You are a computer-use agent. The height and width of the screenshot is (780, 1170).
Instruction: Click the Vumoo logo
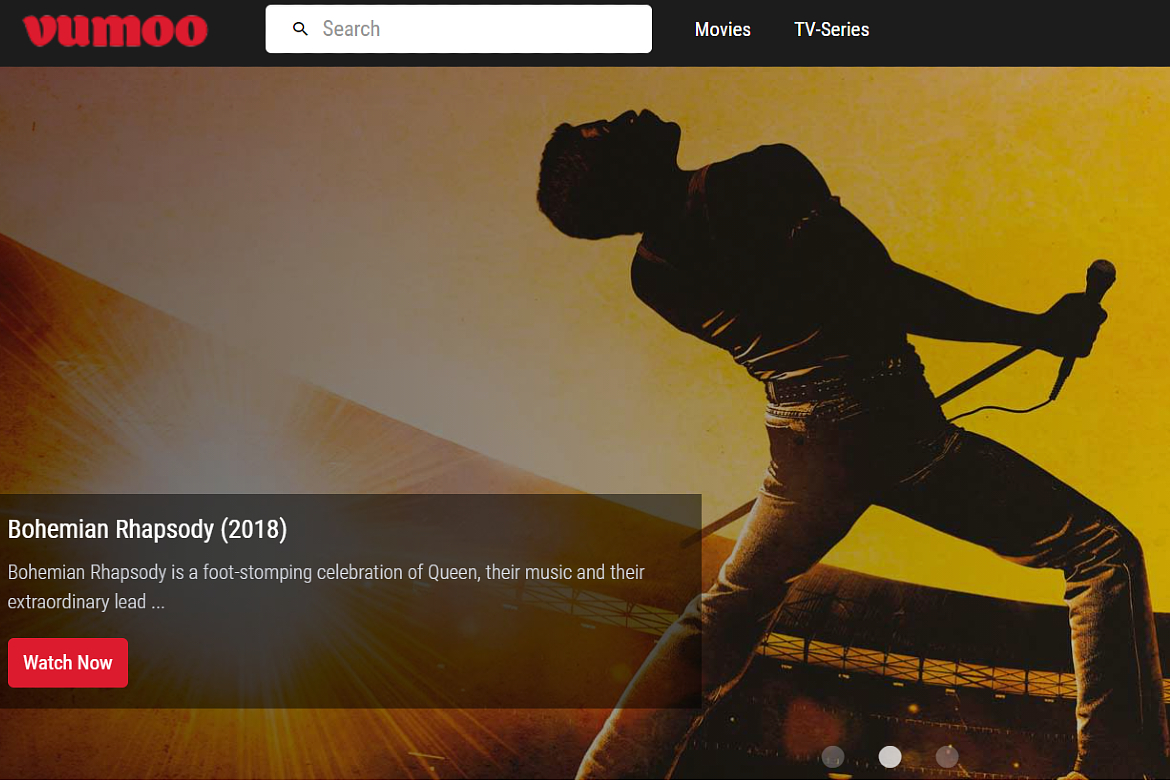pos(115,30)
